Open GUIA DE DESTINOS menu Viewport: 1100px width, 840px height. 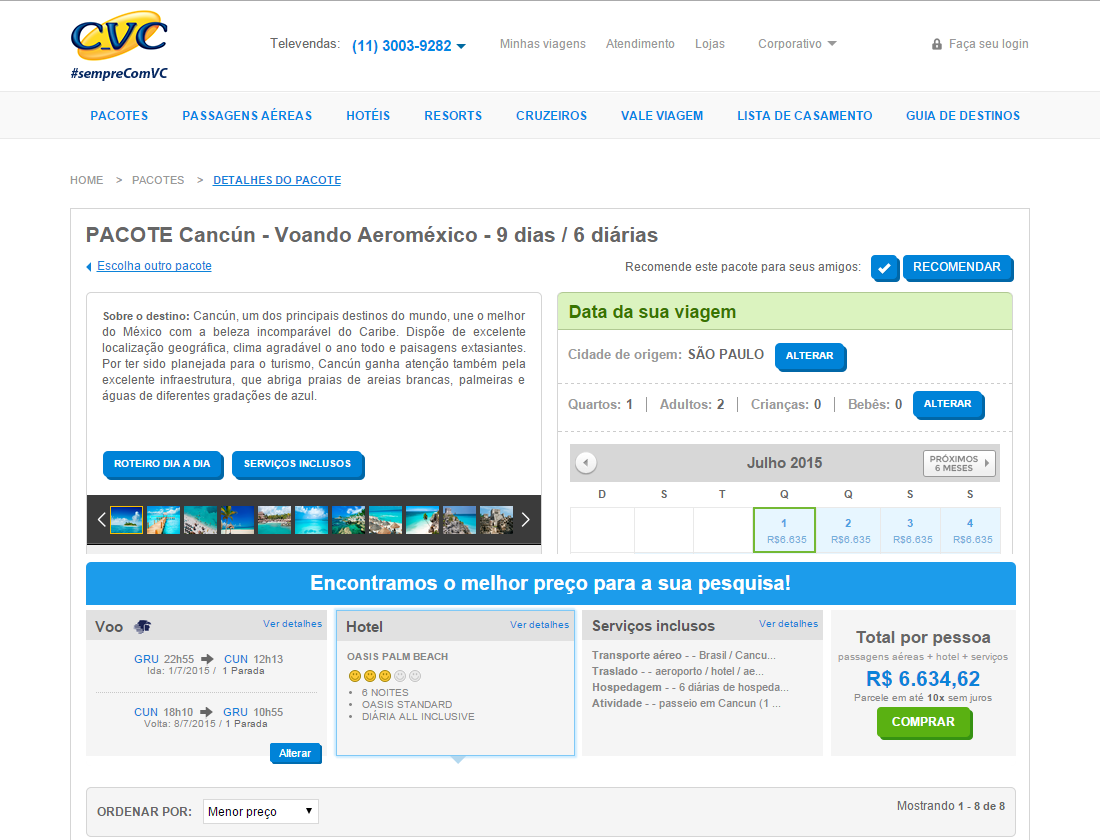click(962, 116)
